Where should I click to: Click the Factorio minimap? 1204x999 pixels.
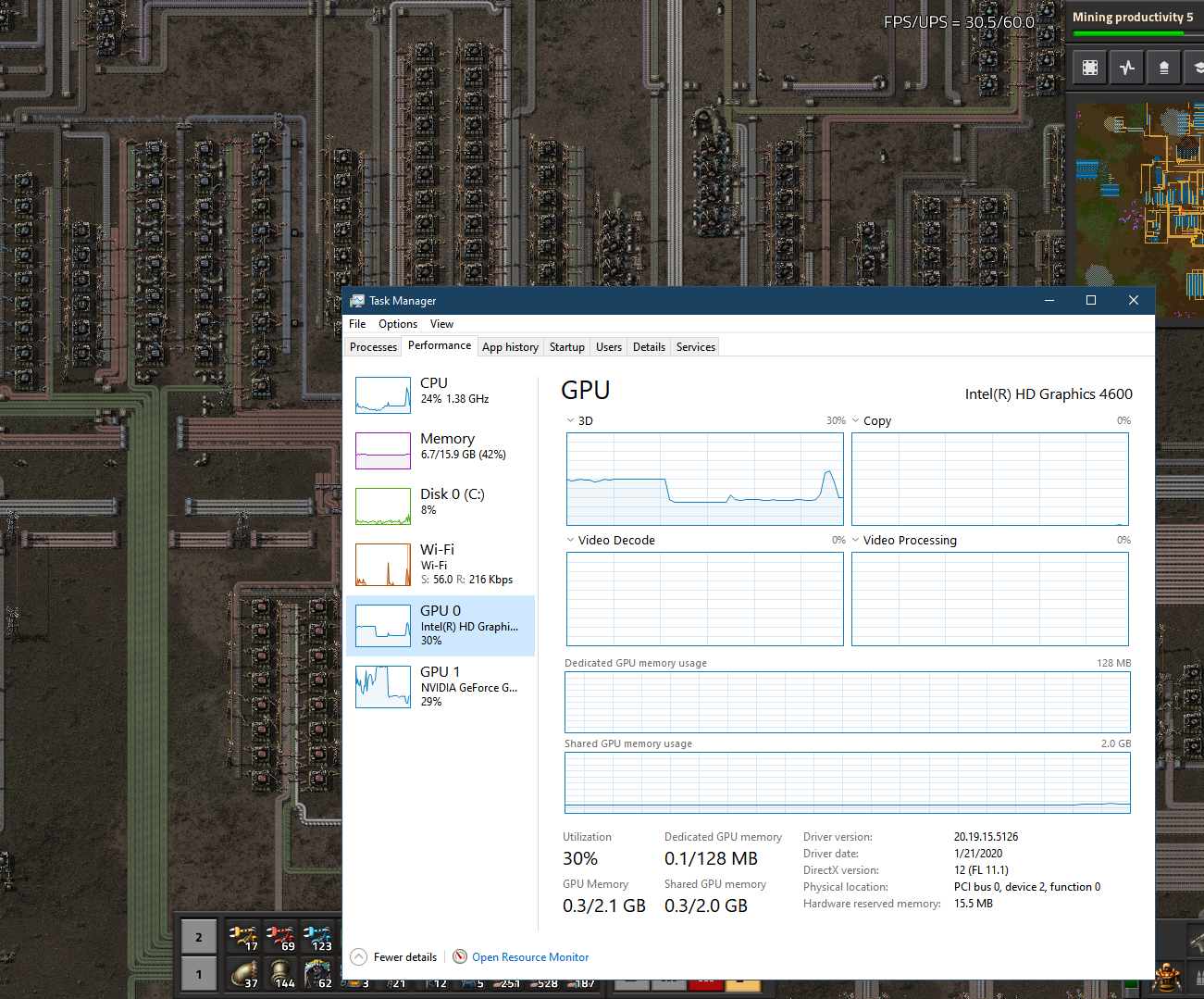[x=1140, y=210]
